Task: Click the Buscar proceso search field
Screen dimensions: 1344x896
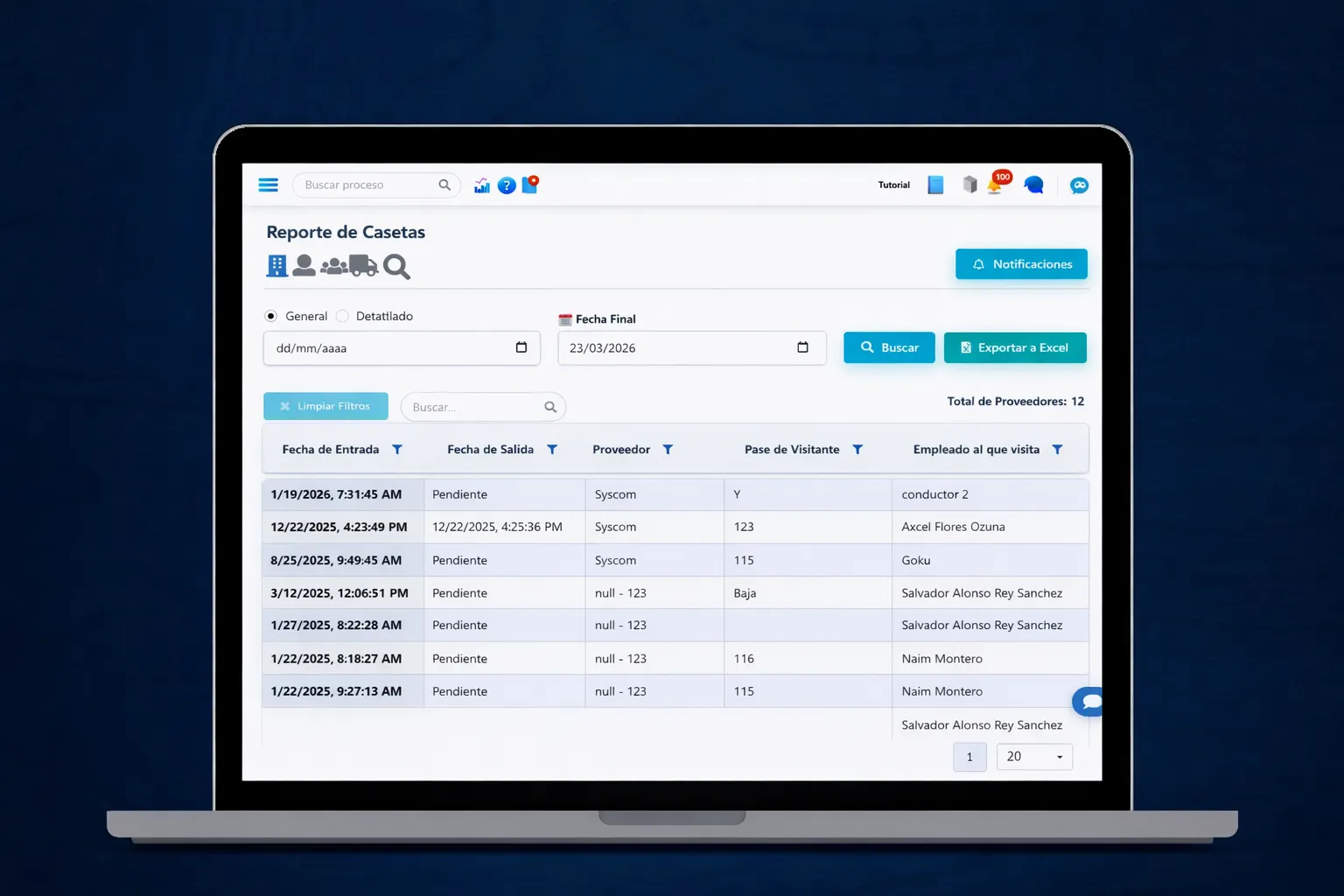Action: [367, 185]
